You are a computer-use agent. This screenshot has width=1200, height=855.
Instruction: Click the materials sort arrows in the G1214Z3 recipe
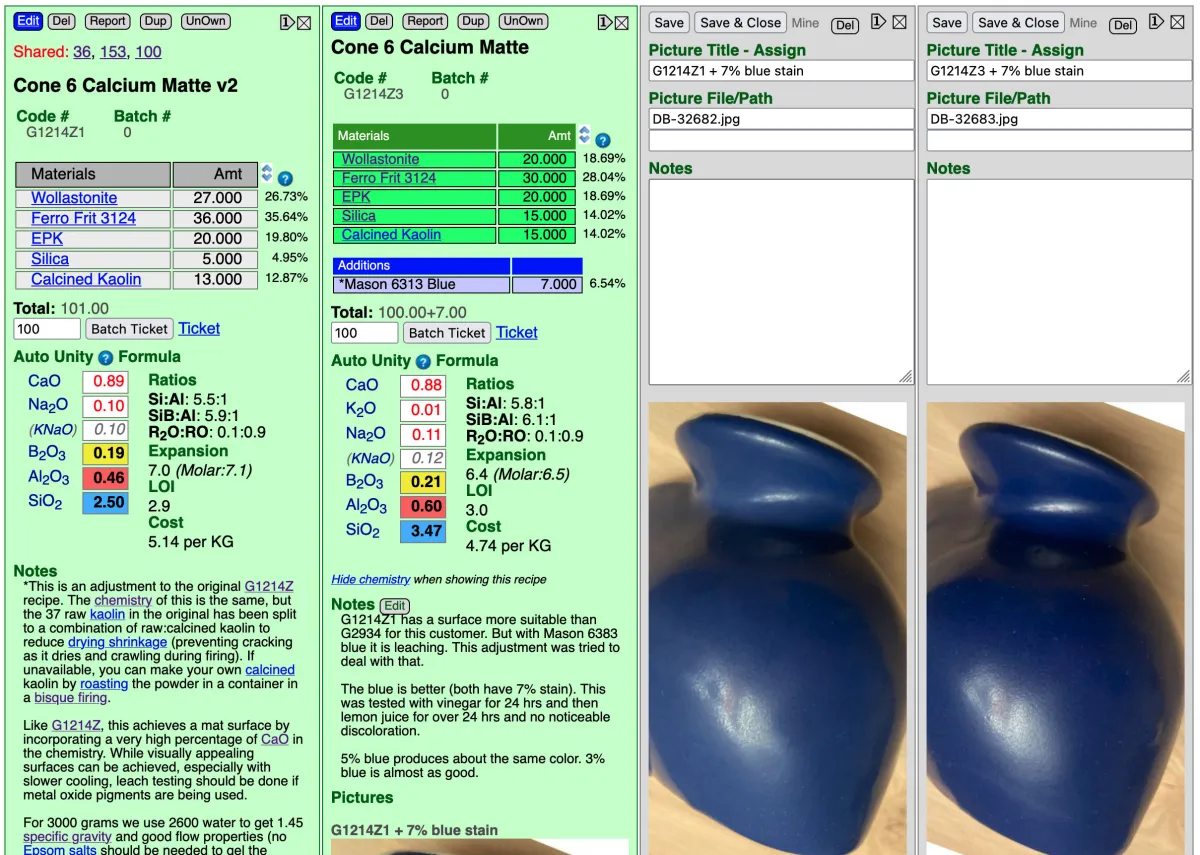pos(585,135)
